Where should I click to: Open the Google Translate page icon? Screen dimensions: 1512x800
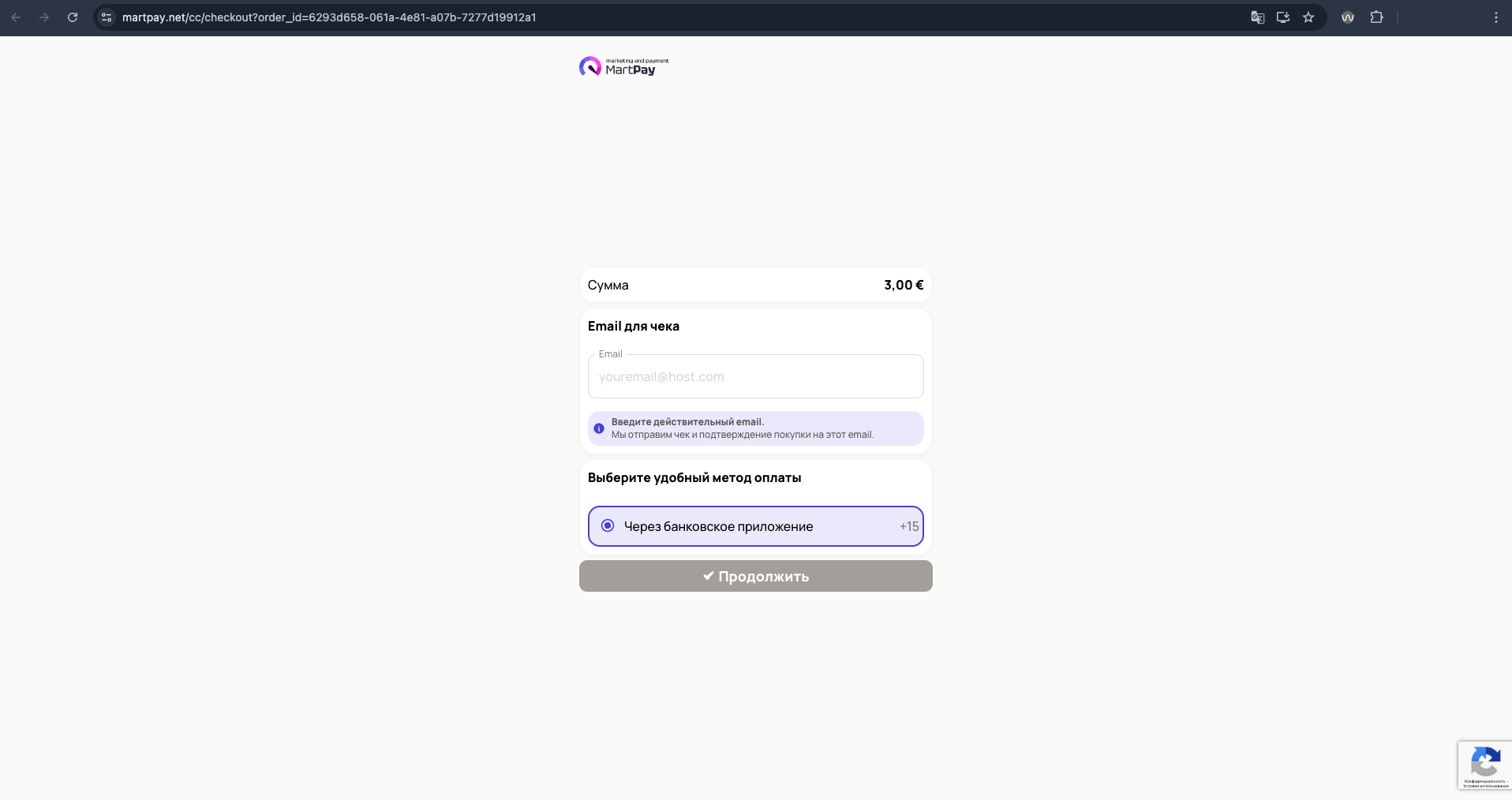tap(1257, 17)
